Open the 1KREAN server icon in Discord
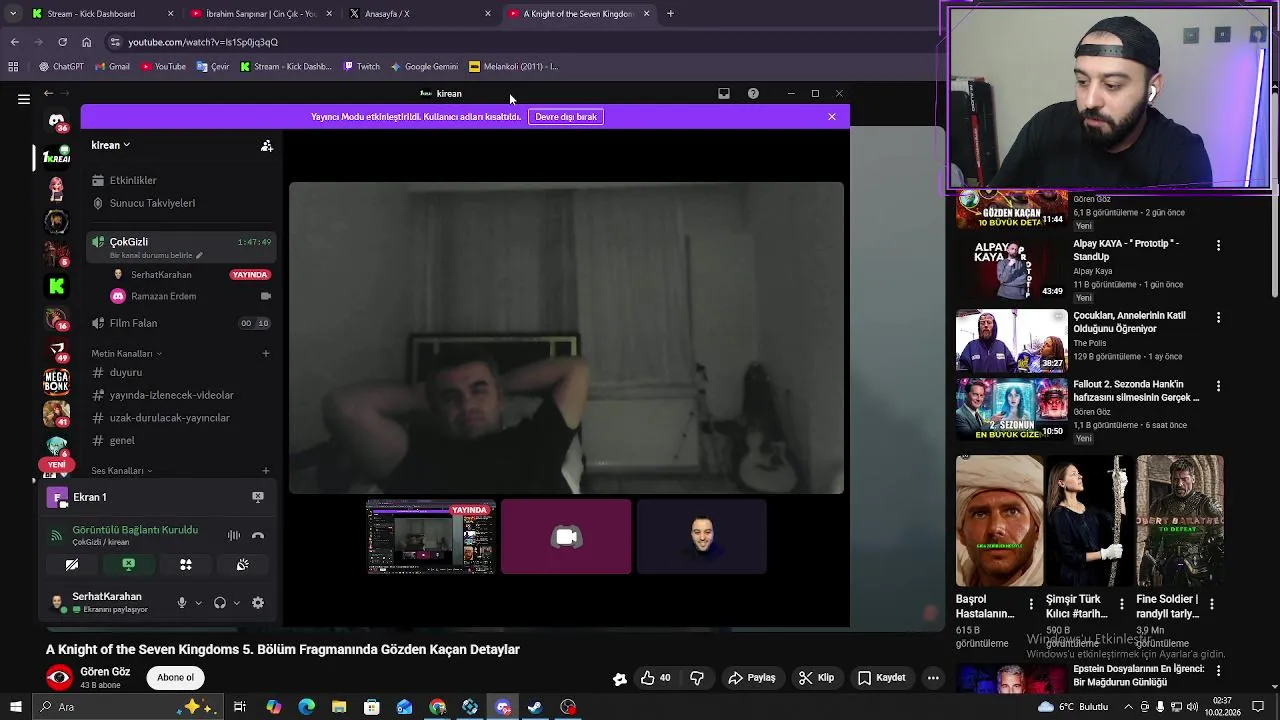The image size is (1280, 720). tap(57, 157)
